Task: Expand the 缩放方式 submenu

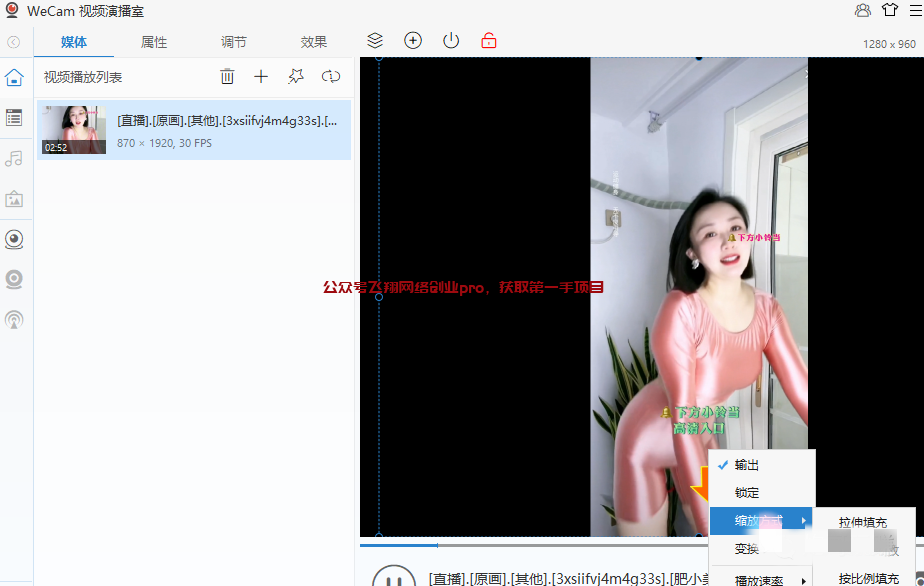Action: click(x=759, y=521)
